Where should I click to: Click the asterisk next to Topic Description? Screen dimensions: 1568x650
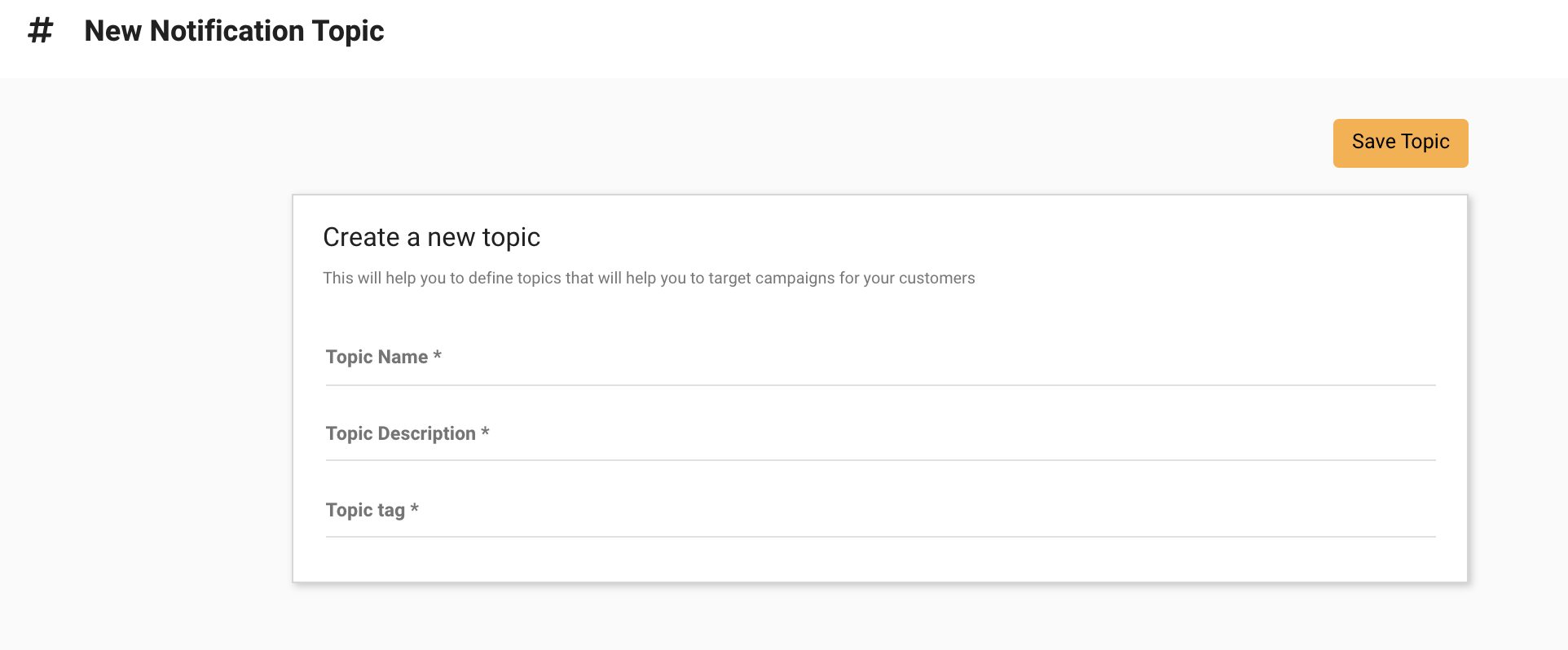point(485,433)
